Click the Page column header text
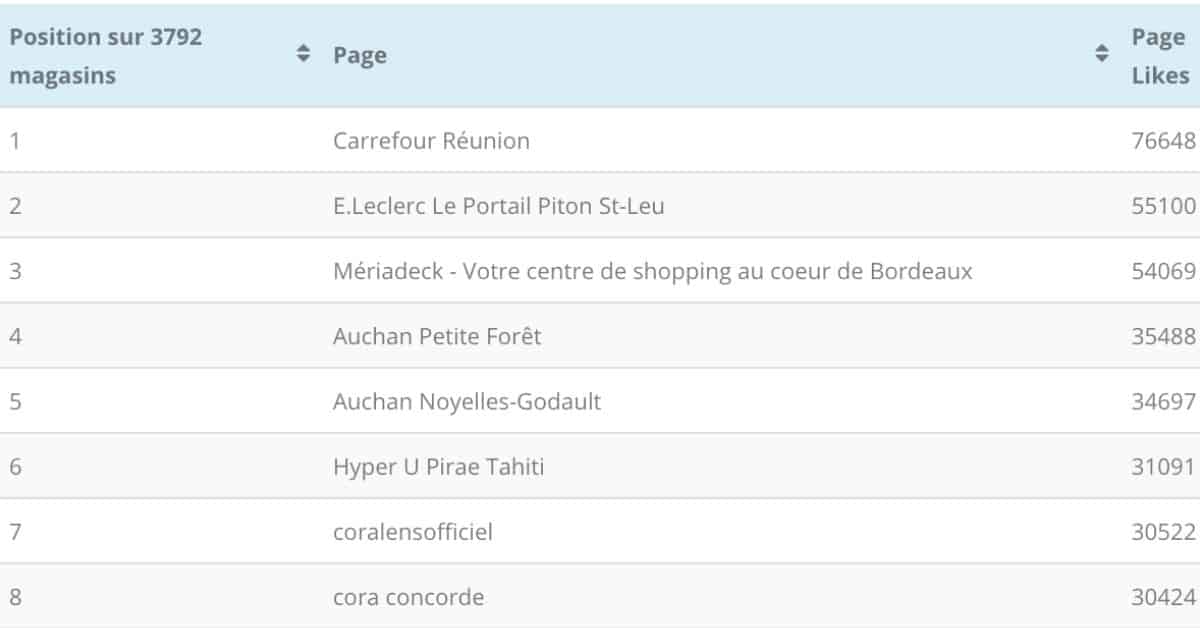Viewport: 1200px width, 628px height. [360, 56]
